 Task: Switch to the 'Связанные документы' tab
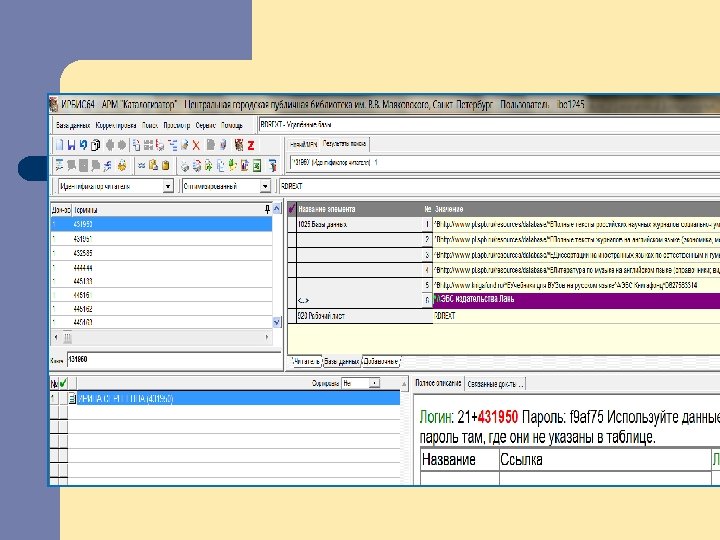(x=495, y=384)
